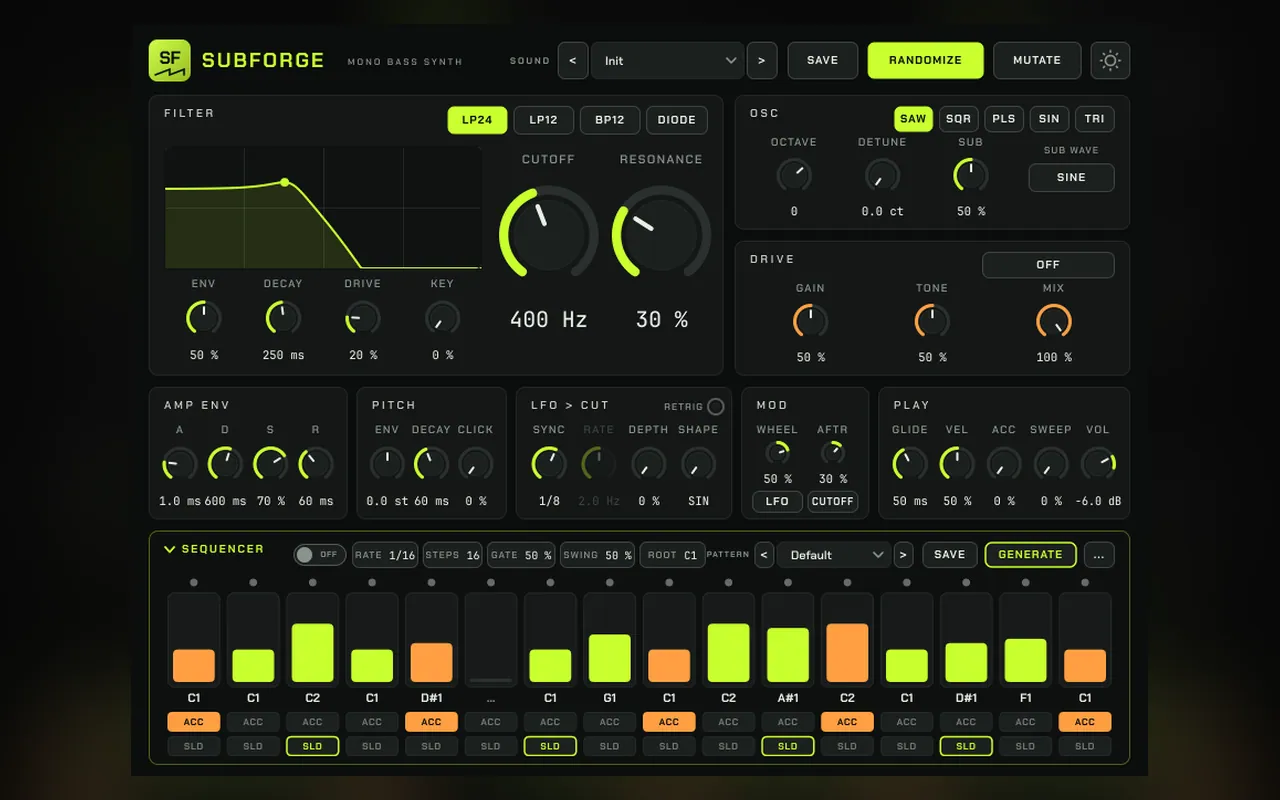Click the Play section Glide knob

(909, 464)
